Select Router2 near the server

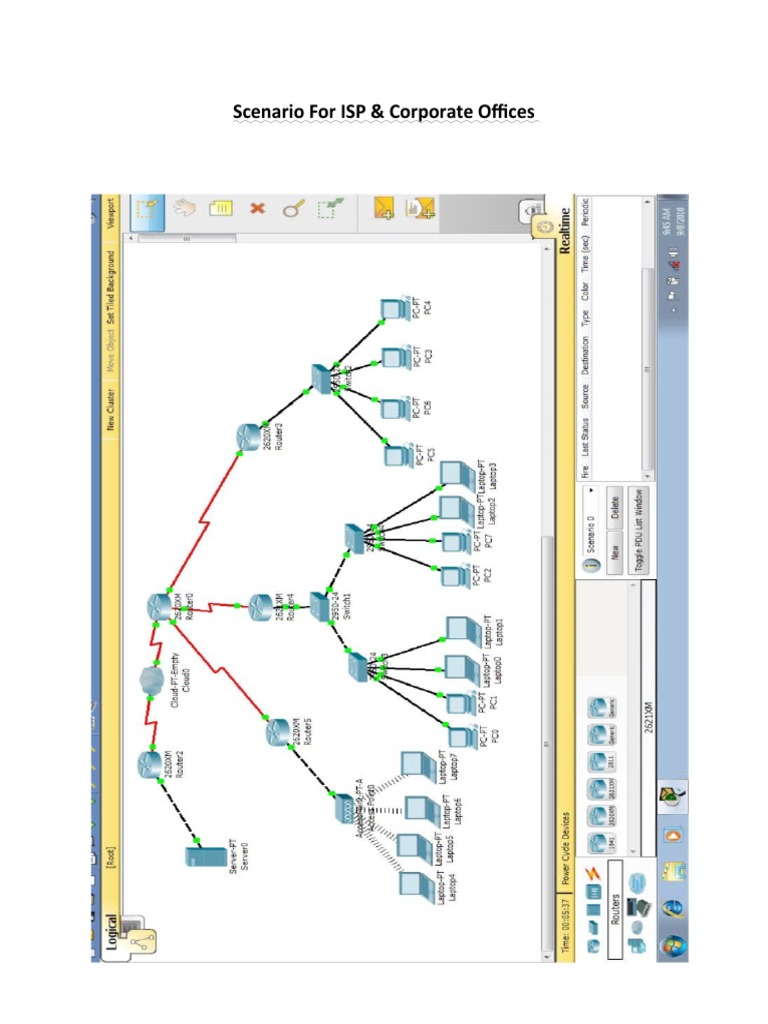149,765
